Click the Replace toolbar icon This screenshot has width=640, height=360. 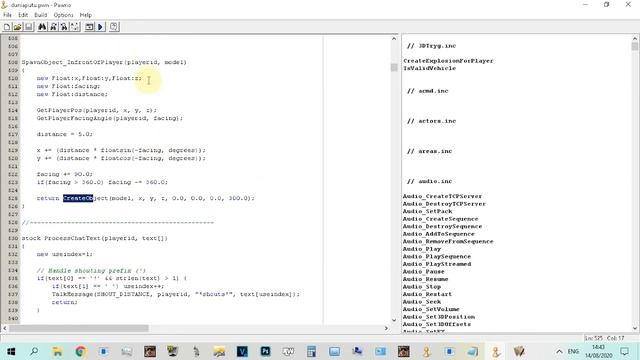(64, 27)
